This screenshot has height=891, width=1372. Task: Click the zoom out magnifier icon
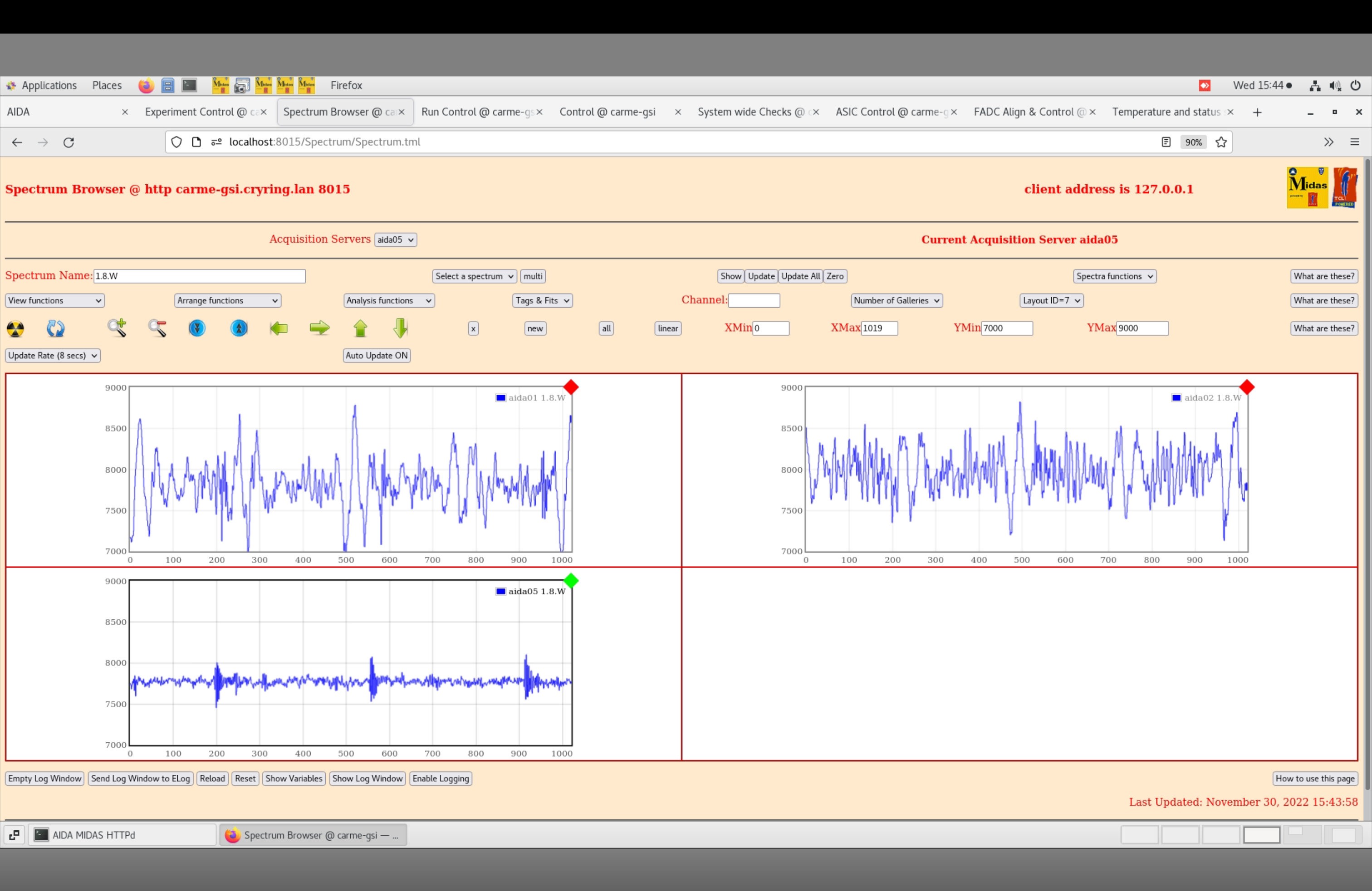[157, 328]
